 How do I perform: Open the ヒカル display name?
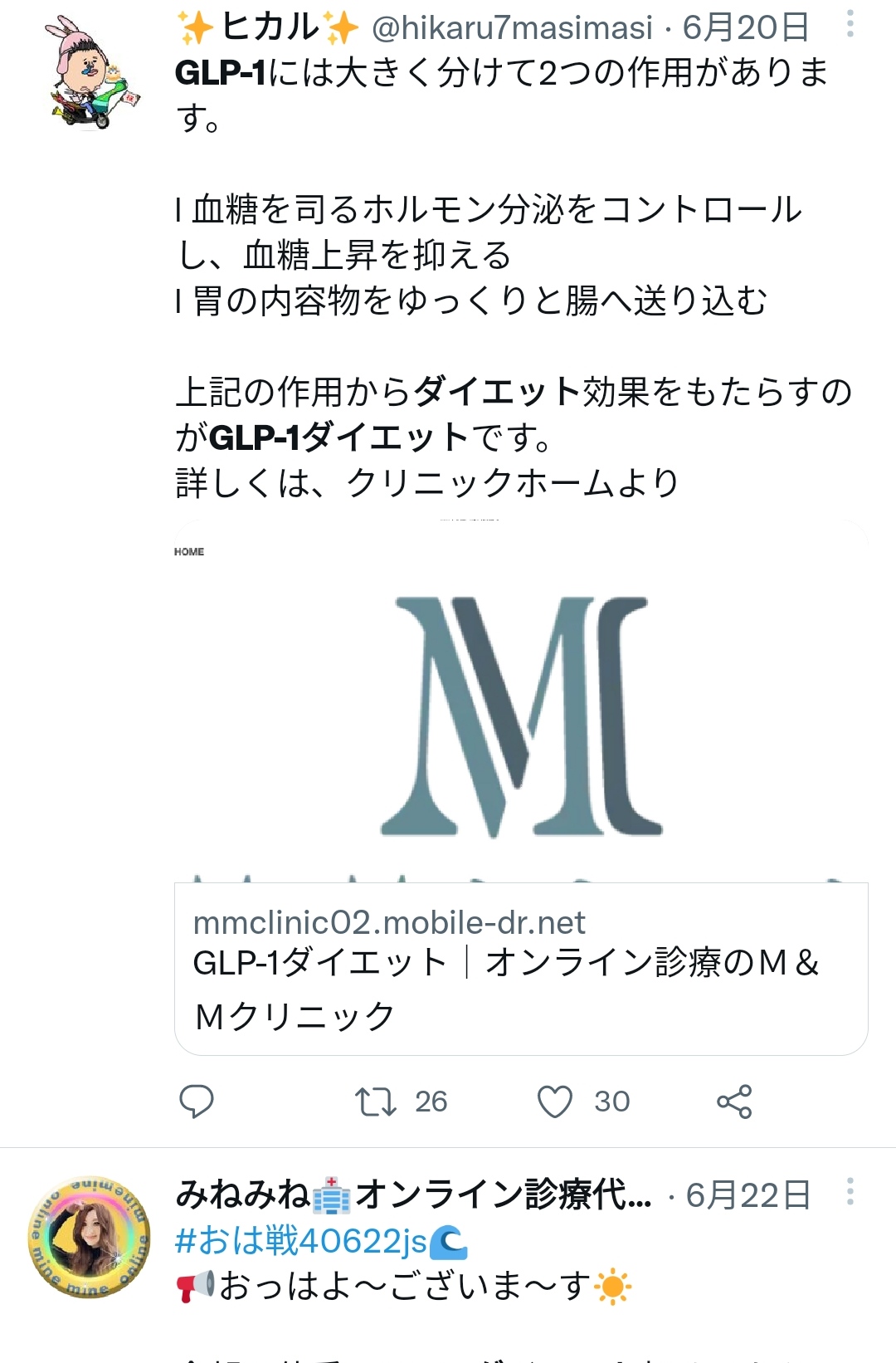(x=269, y=27)
